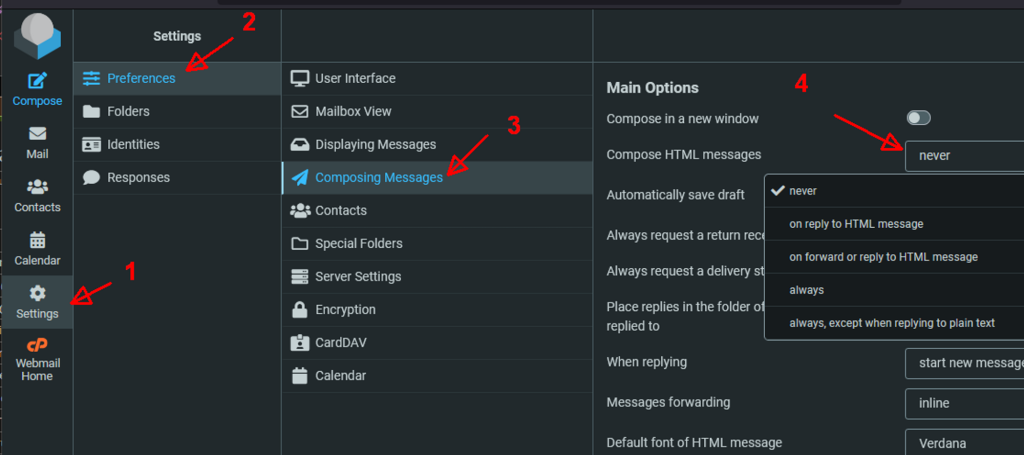Open the Contacts sidebar icon
Image resolution: width=1024 pixels, height=455 pixels.
click(x=37, y=188)
